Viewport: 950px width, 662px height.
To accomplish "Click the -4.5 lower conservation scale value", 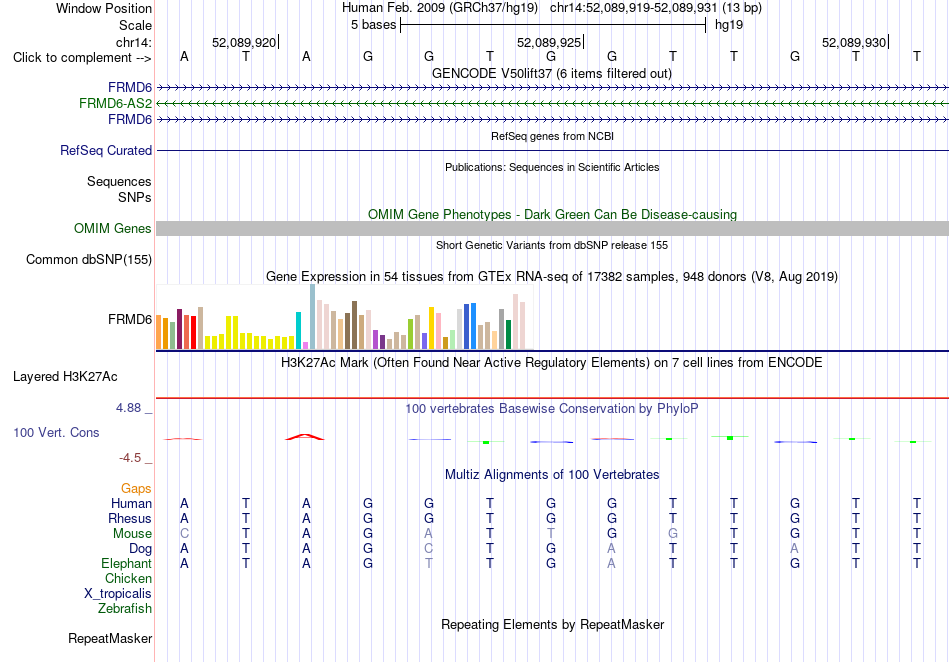I will pos(130,458).
